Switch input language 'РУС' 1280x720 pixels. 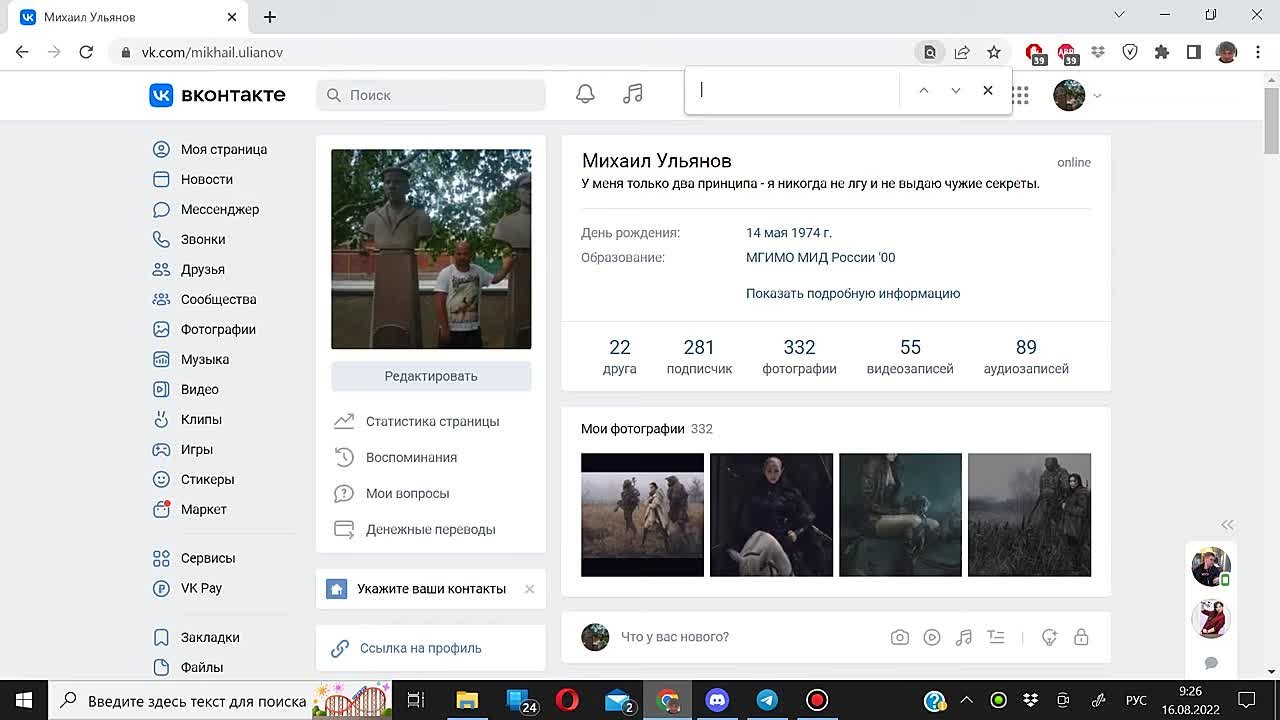(x=1136, y=700)
